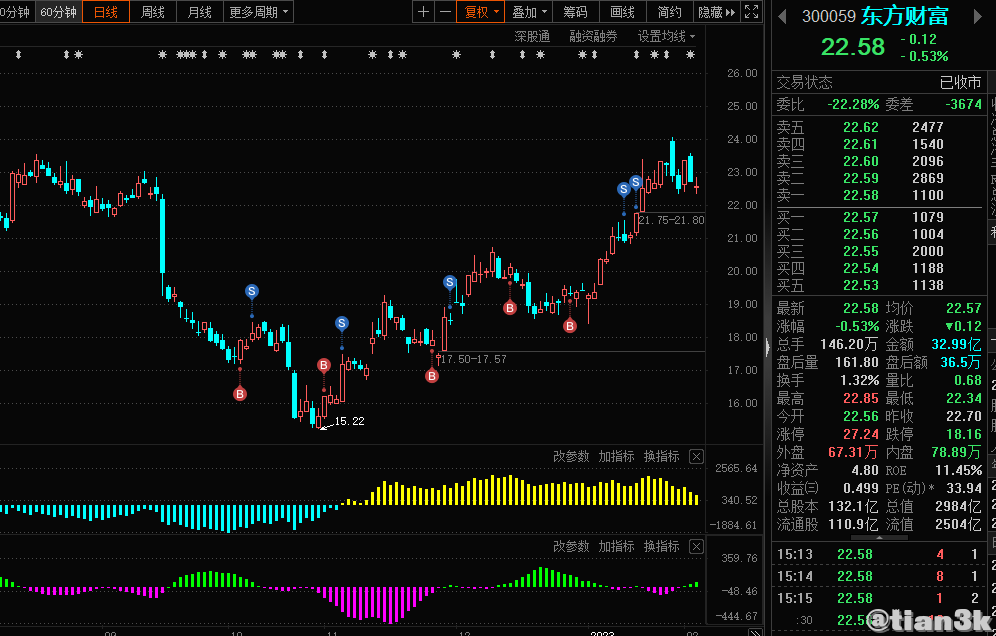Click 加指标 in the yellow-bar indicator panel
This screenshot has width=996, height=636.
616,456
